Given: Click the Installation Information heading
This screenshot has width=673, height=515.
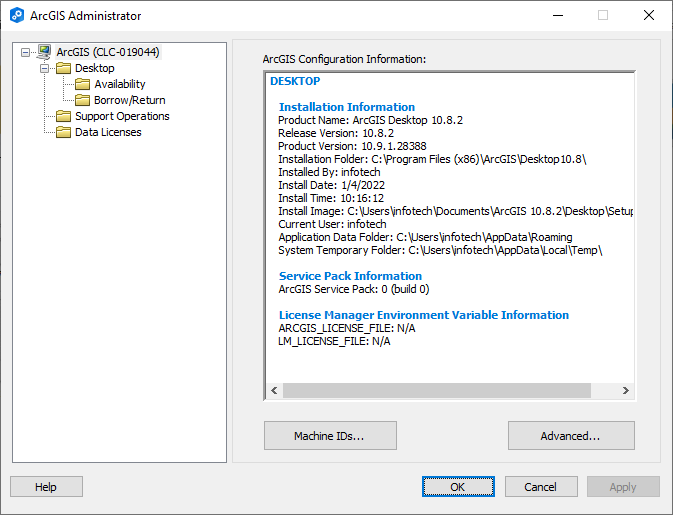Looking at the screenshot, I should [x=347, y=107].
